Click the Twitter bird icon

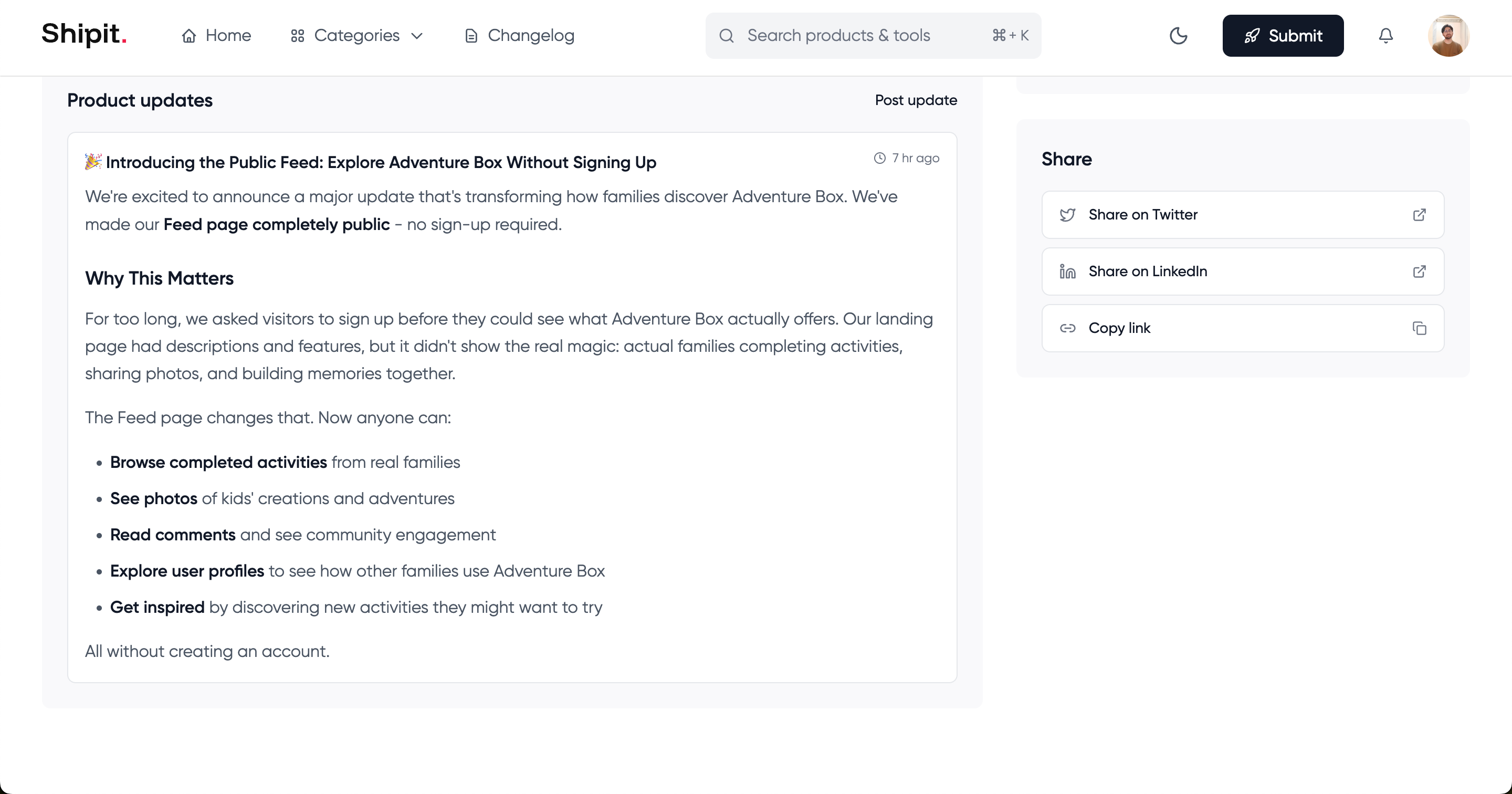pyautogui.click(x=1068, y=214)
